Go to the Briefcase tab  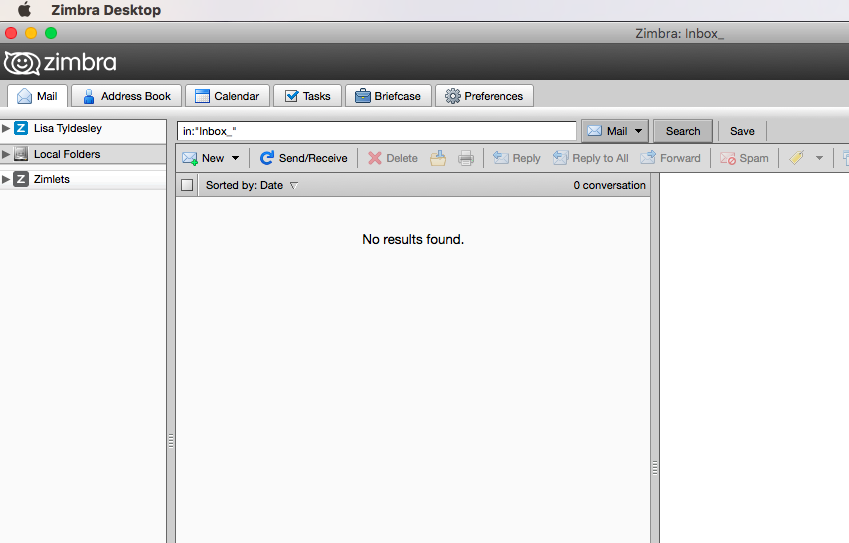(x=388, y=96)
